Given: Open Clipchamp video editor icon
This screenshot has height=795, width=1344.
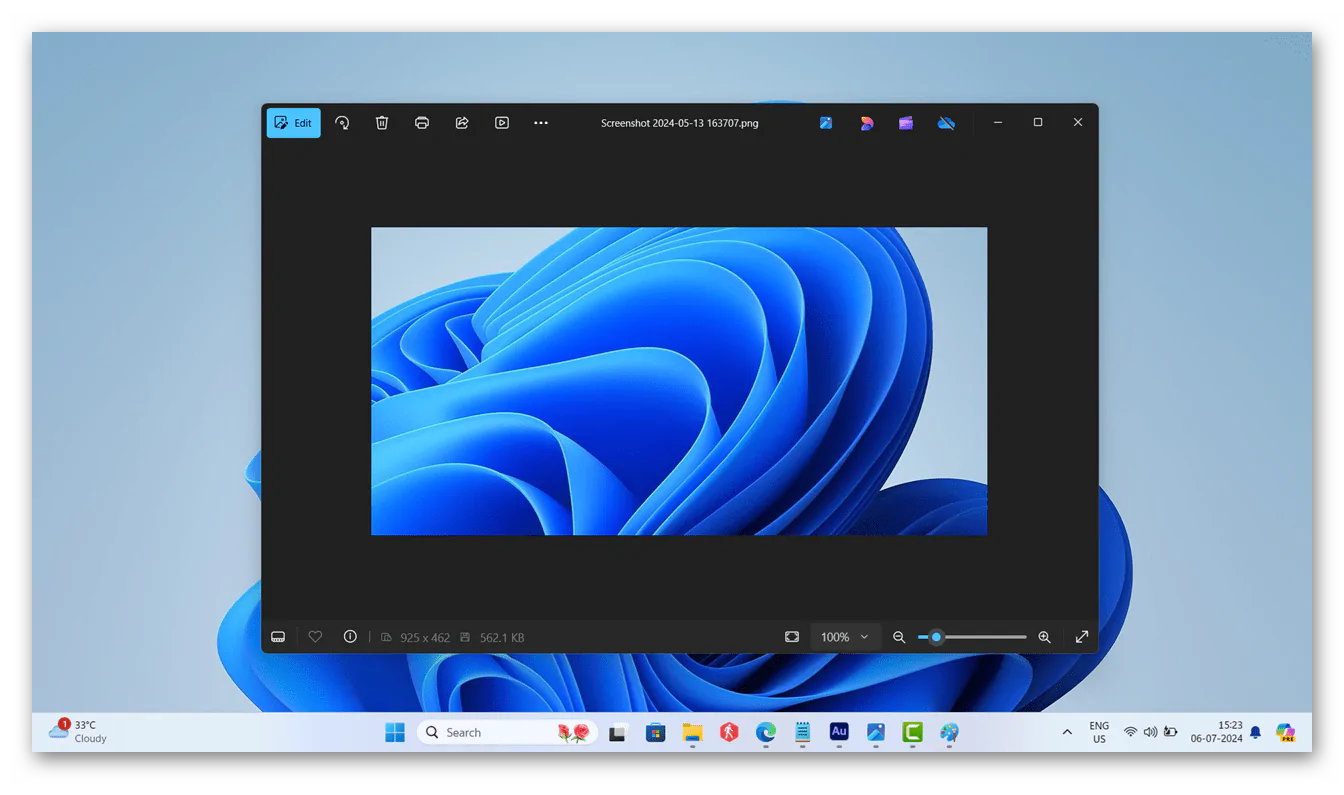Looking at the screenshot, I should point(906,123).
